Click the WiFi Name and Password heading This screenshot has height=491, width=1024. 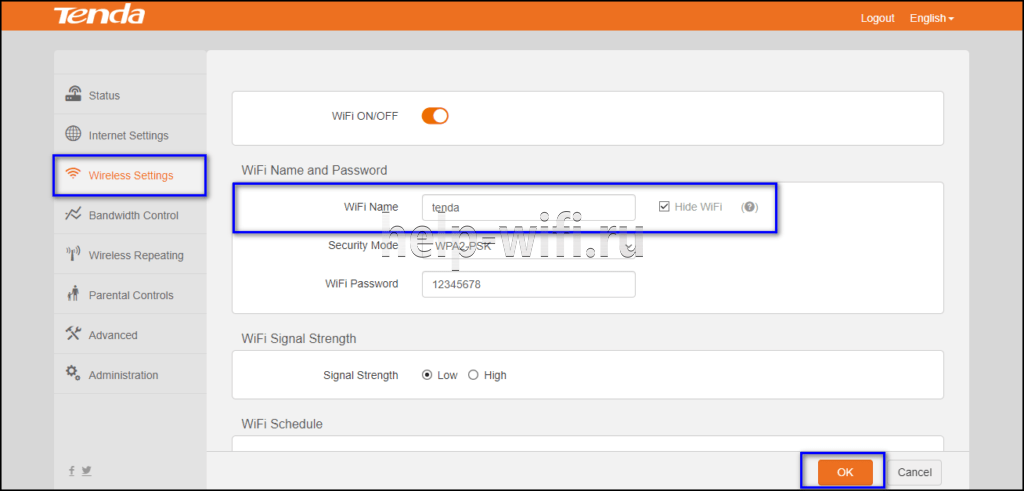[x=314, y=170]
